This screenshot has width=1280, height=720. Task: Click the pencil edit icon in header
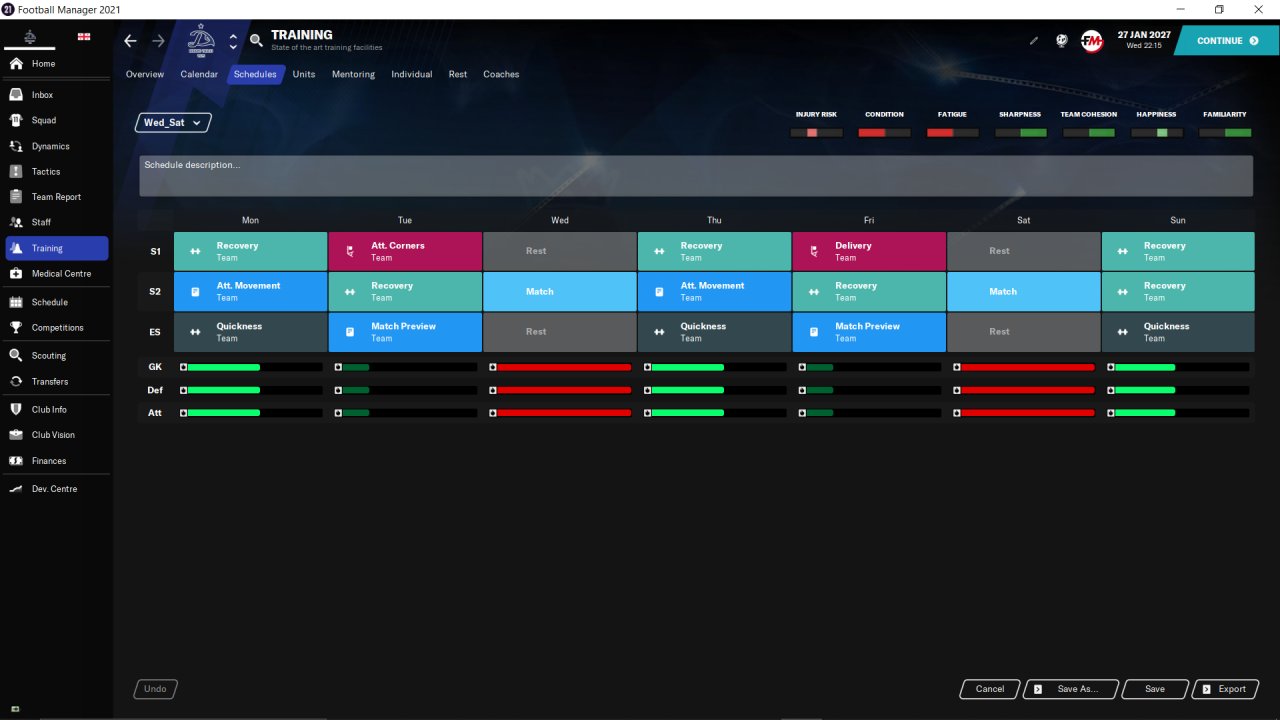1034,41
